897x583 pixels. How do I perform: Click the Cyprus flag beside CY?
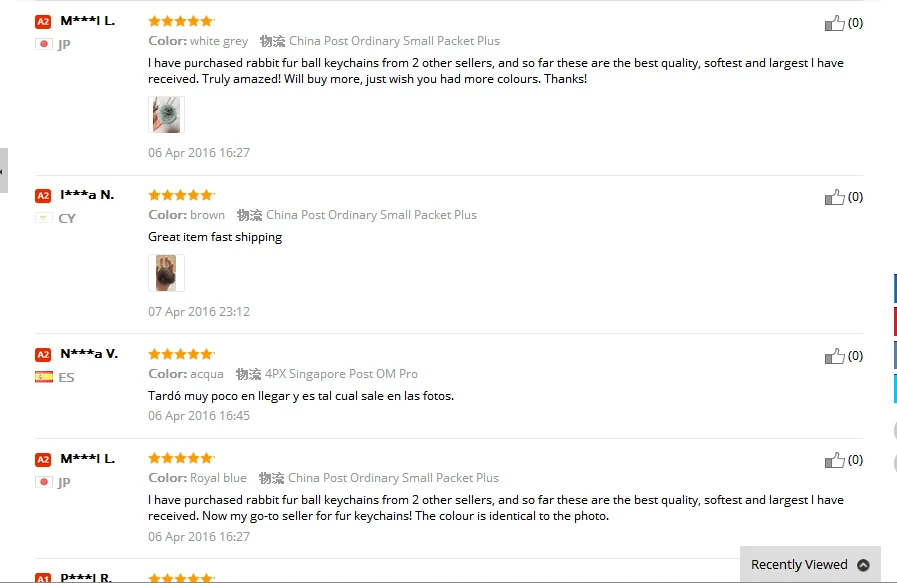(44, 218)
